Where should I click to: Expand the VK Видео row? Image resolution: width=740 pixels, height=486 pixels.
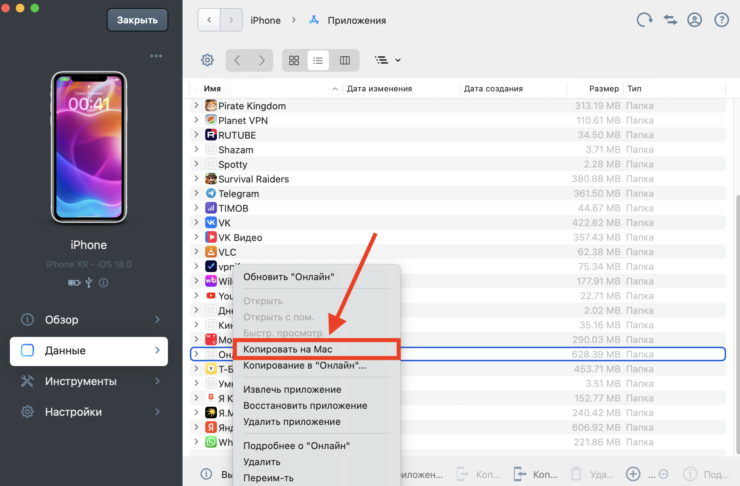[x=196, y=237]
